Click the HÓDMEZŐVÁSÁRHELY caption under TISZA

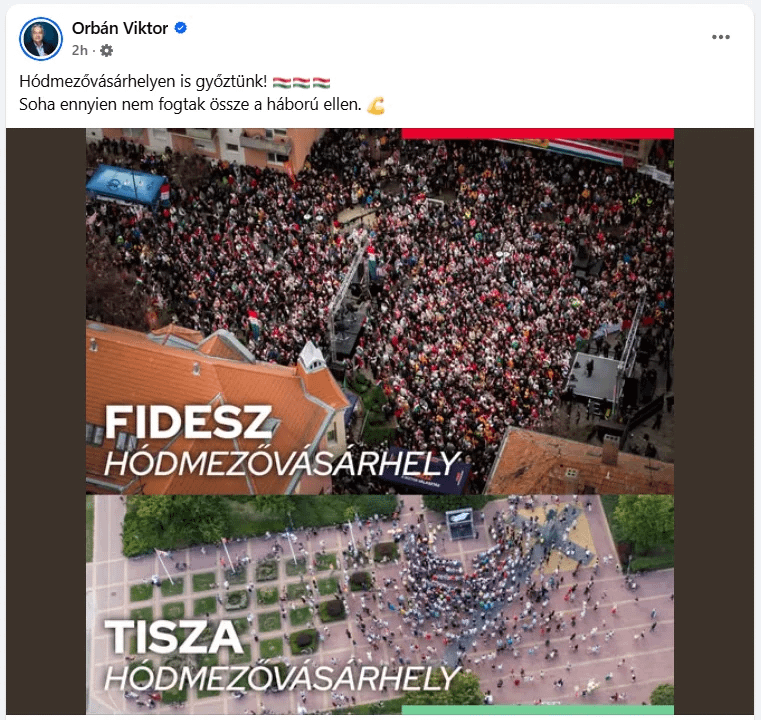(x=282, y=678)
